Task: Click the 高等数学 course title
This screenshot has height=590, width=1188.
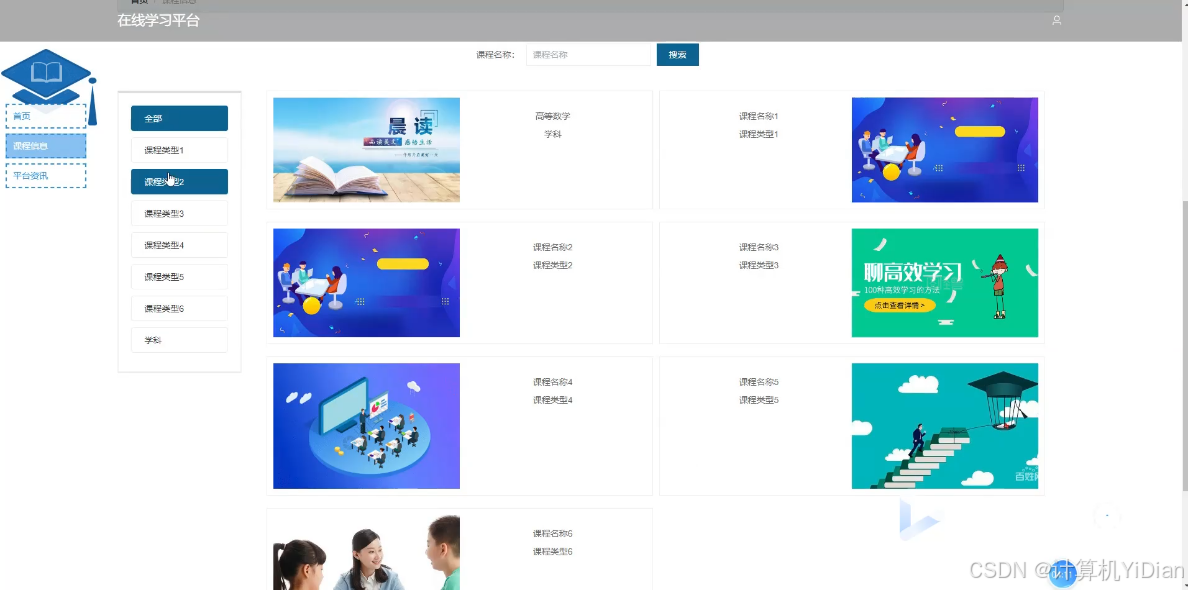Action: (x=552, y=116)
